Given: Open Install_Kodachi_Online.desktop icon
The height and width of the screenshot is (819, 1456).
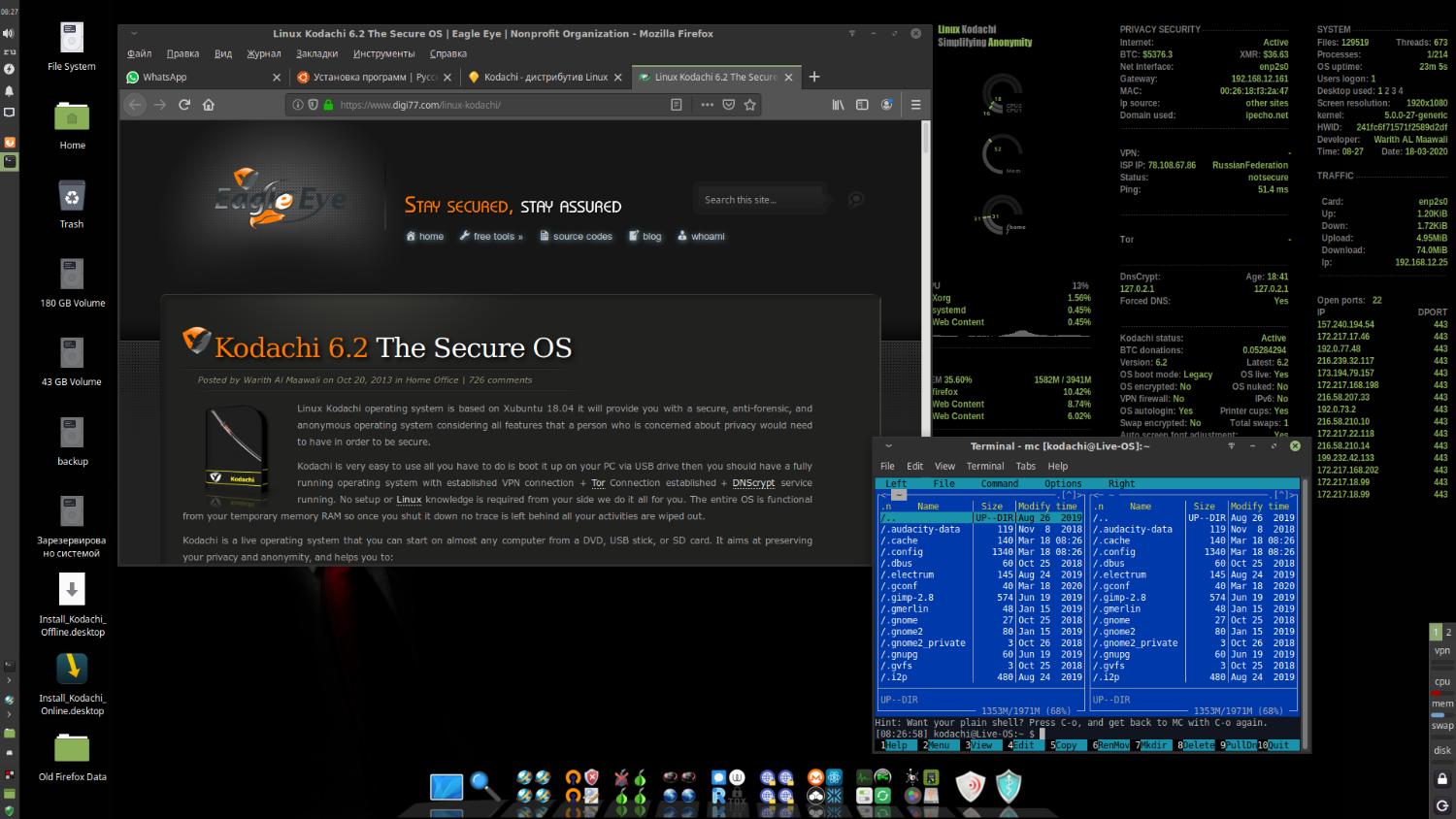Looking at the screenshot, I should (72, 683).
